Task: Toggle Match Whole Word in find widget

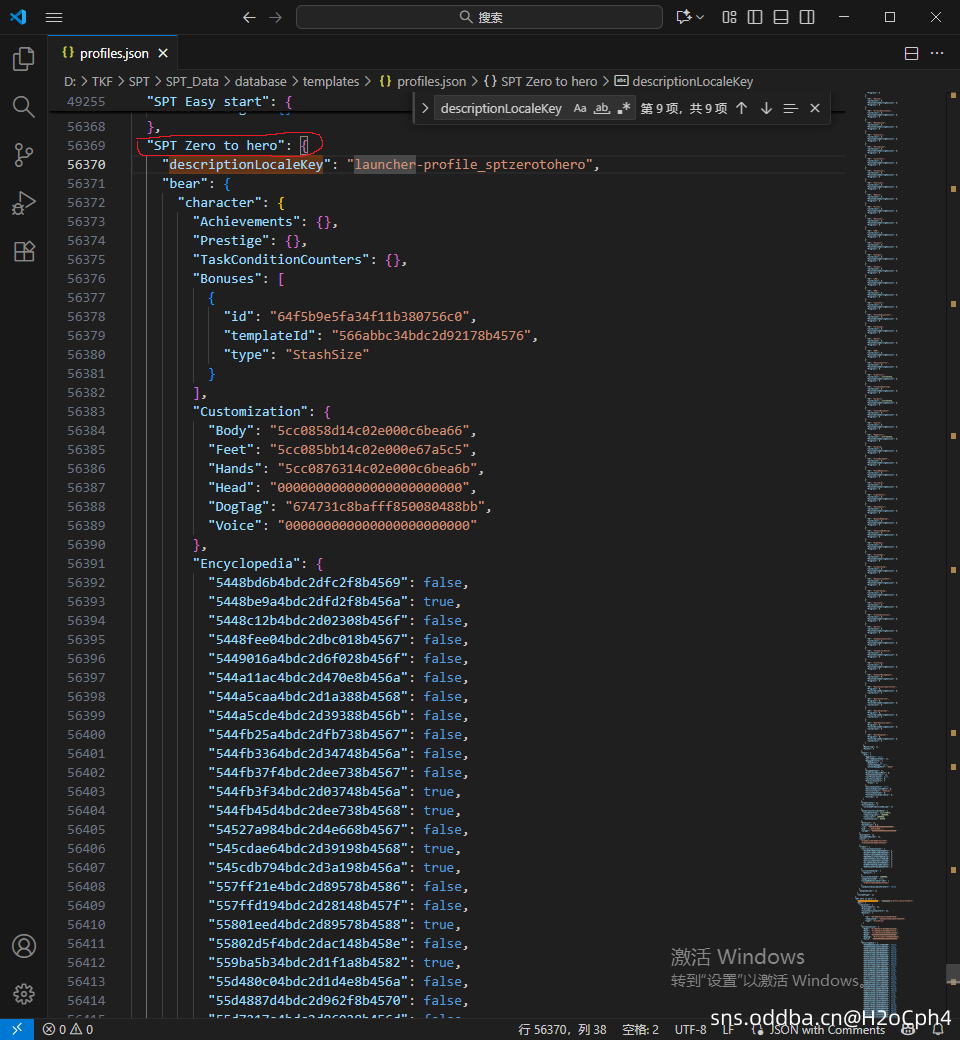Action: (602, 109)
